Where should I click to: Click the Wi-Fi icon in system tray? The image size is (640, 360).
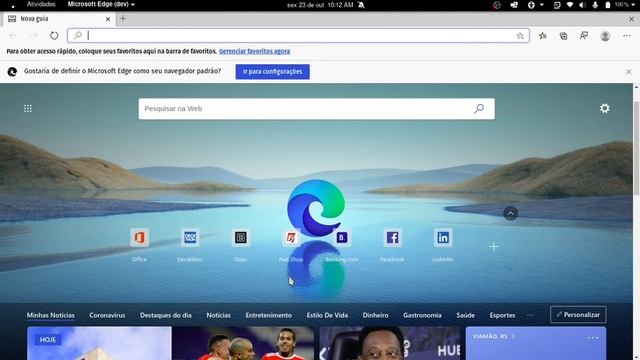coord(570,5)
